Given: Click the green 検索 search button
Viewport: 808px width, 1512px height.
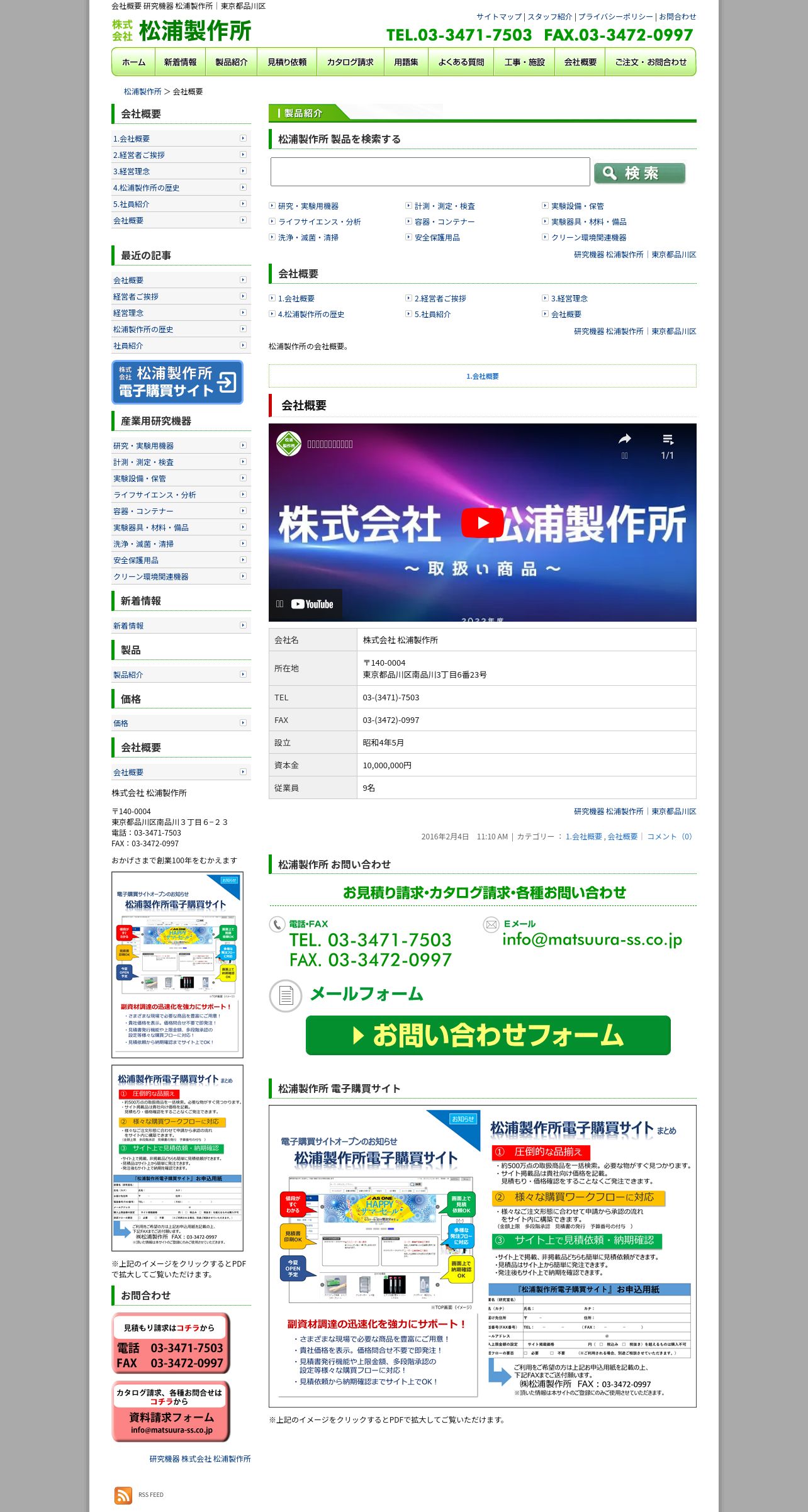Looking at the screenshot, I should tap(639, 173).
